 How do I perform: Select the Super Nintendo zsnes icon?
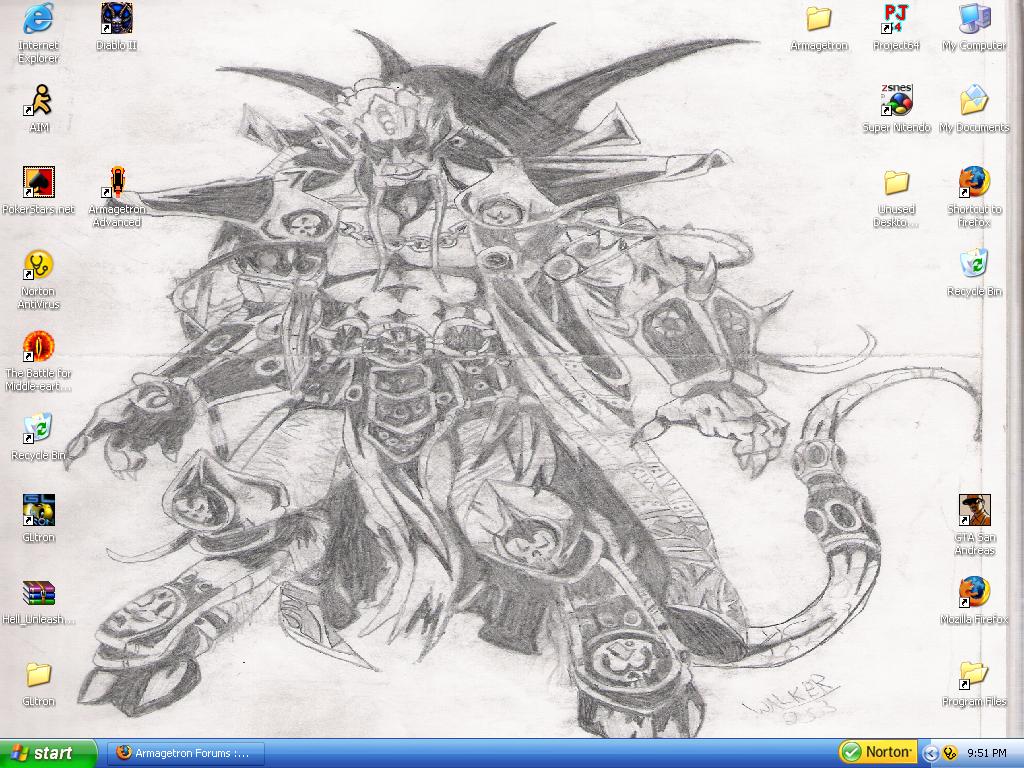[896, 102]
